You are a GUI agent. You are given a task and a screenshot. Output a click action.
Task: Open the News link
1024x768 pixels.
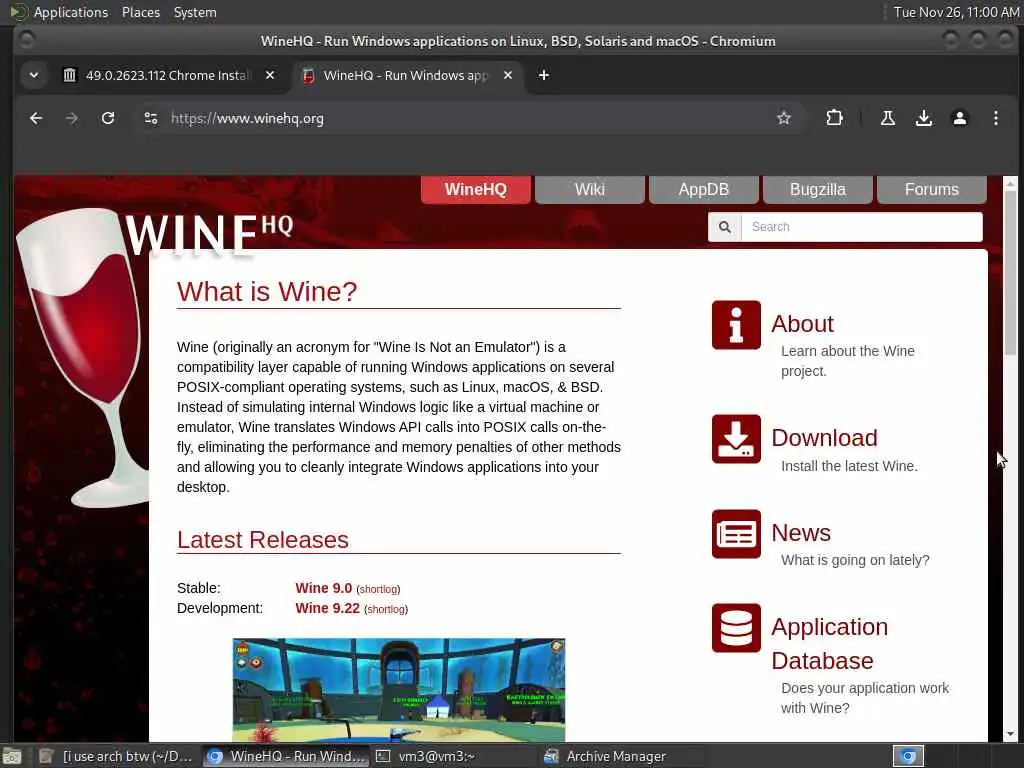(x=801, y=533)
